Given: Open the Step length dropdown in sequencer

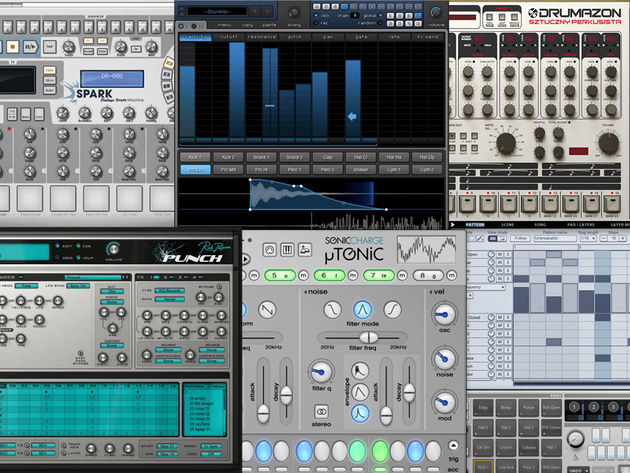Looking at the screenshot, I should click(589, 239).
